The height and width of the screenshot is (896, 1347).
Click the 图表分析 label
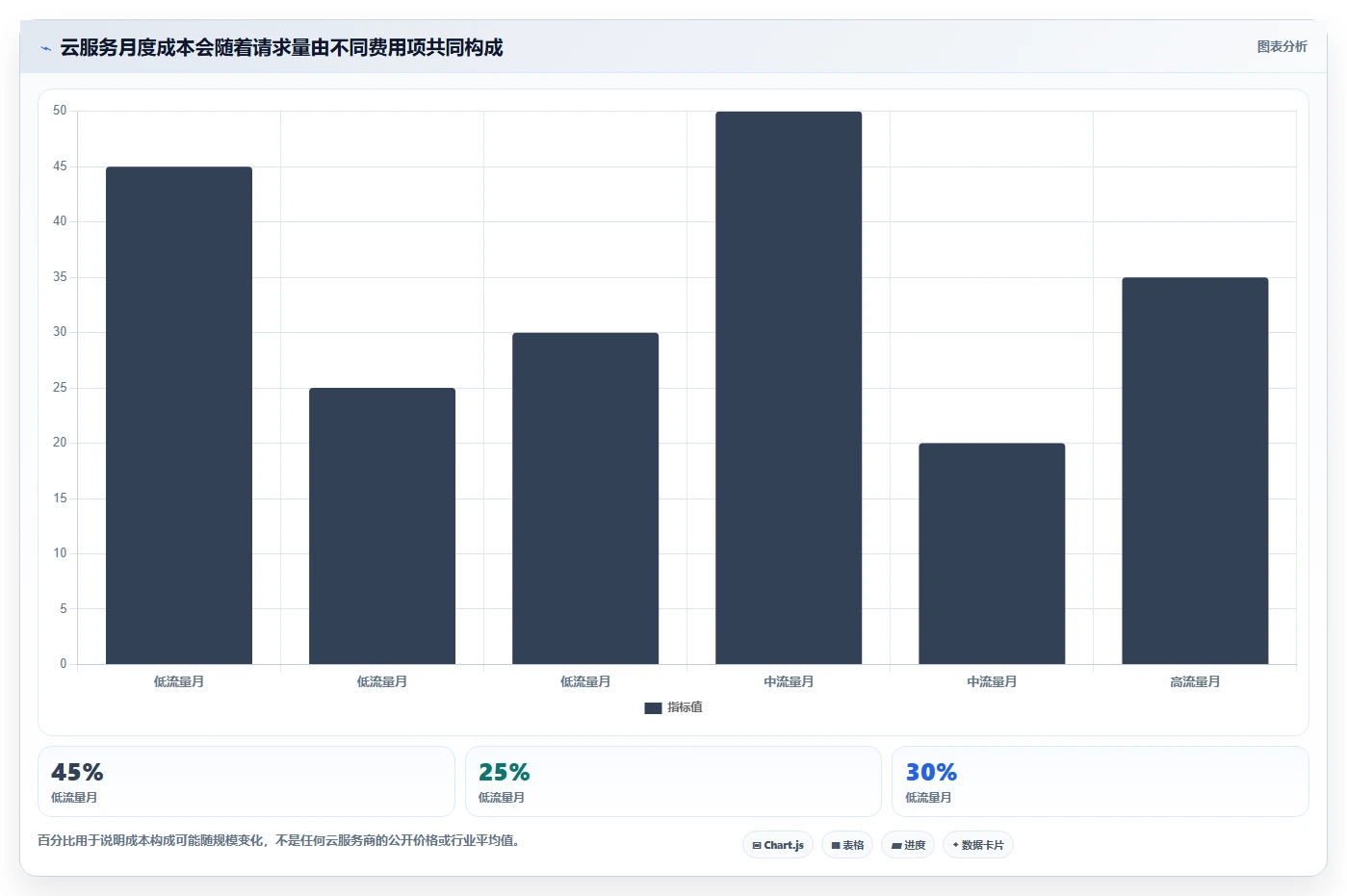tap(1282, 46)
